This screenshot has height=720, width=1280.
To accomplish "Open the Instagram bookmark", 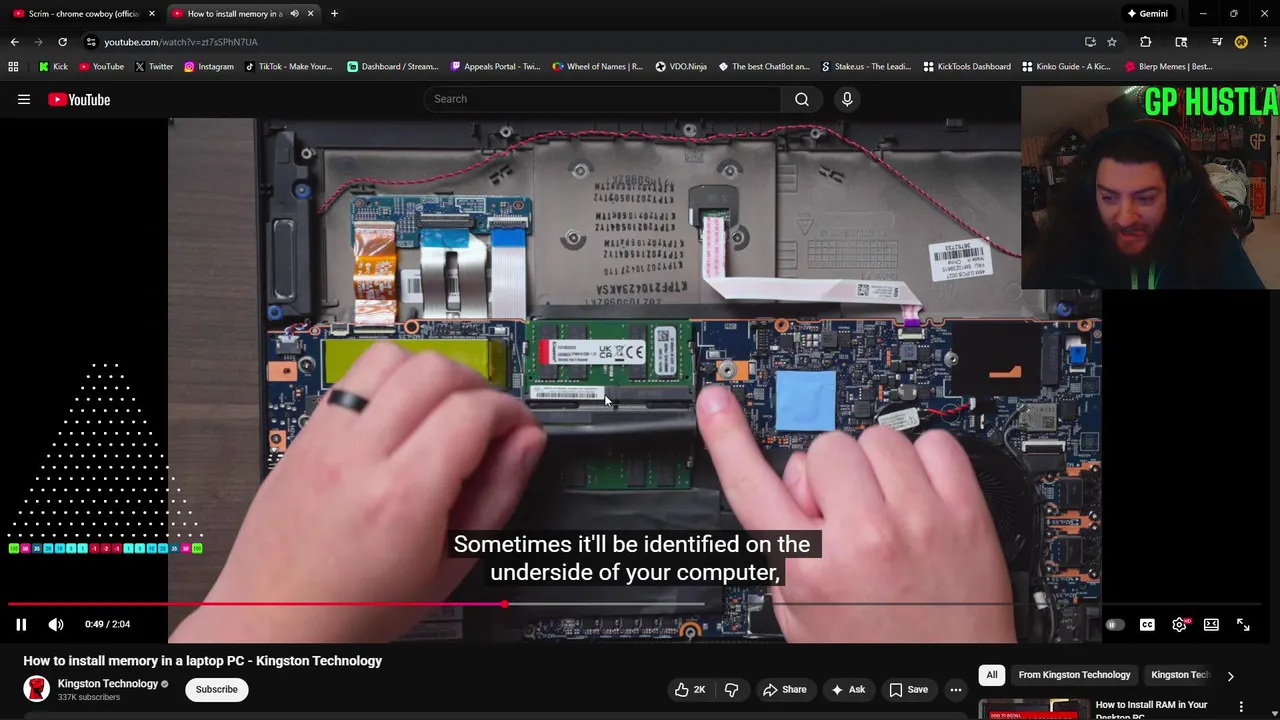I will (208, 67).
